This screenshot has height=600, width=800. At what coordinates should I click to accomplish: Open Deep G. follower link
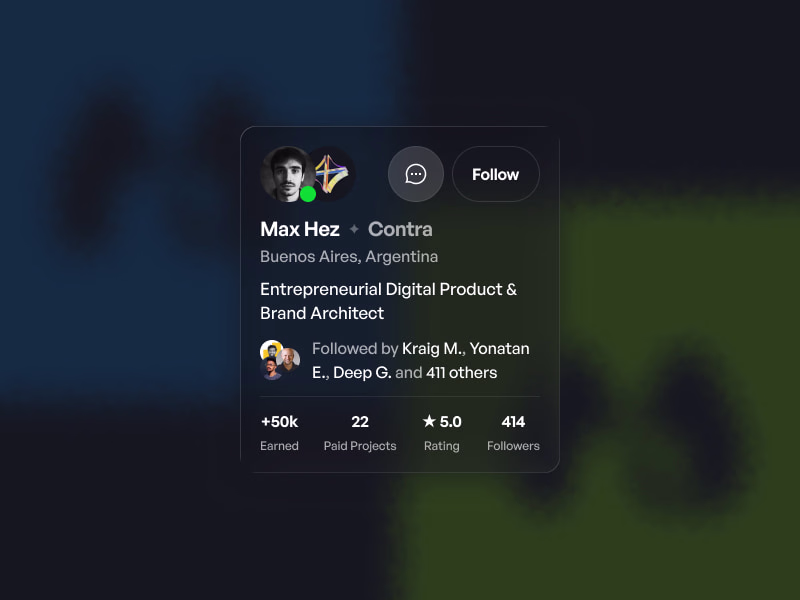pos(362,372)
